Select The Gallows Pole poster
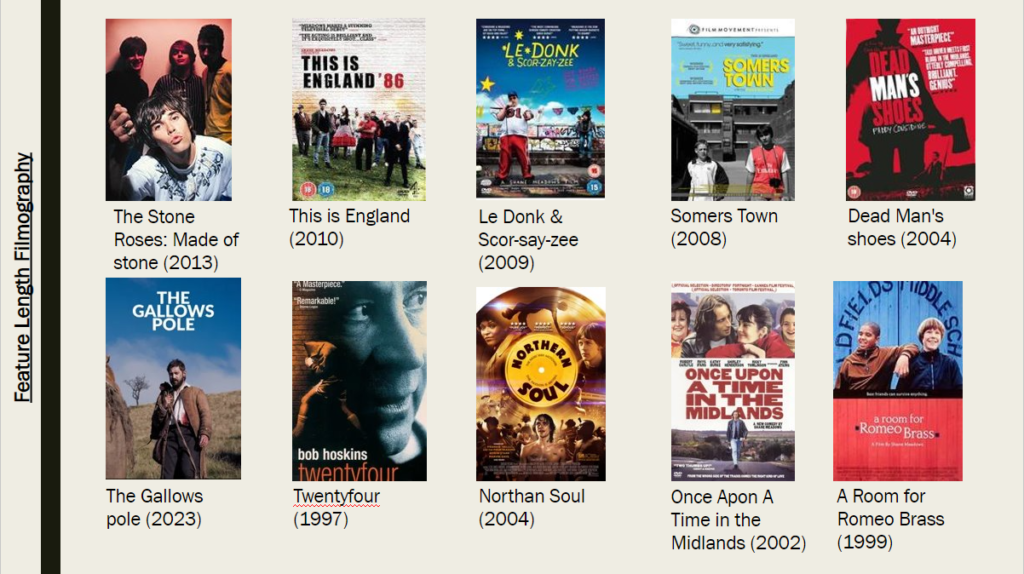Viewport: 1024px width, 574px height. click(x=173, y=379)
